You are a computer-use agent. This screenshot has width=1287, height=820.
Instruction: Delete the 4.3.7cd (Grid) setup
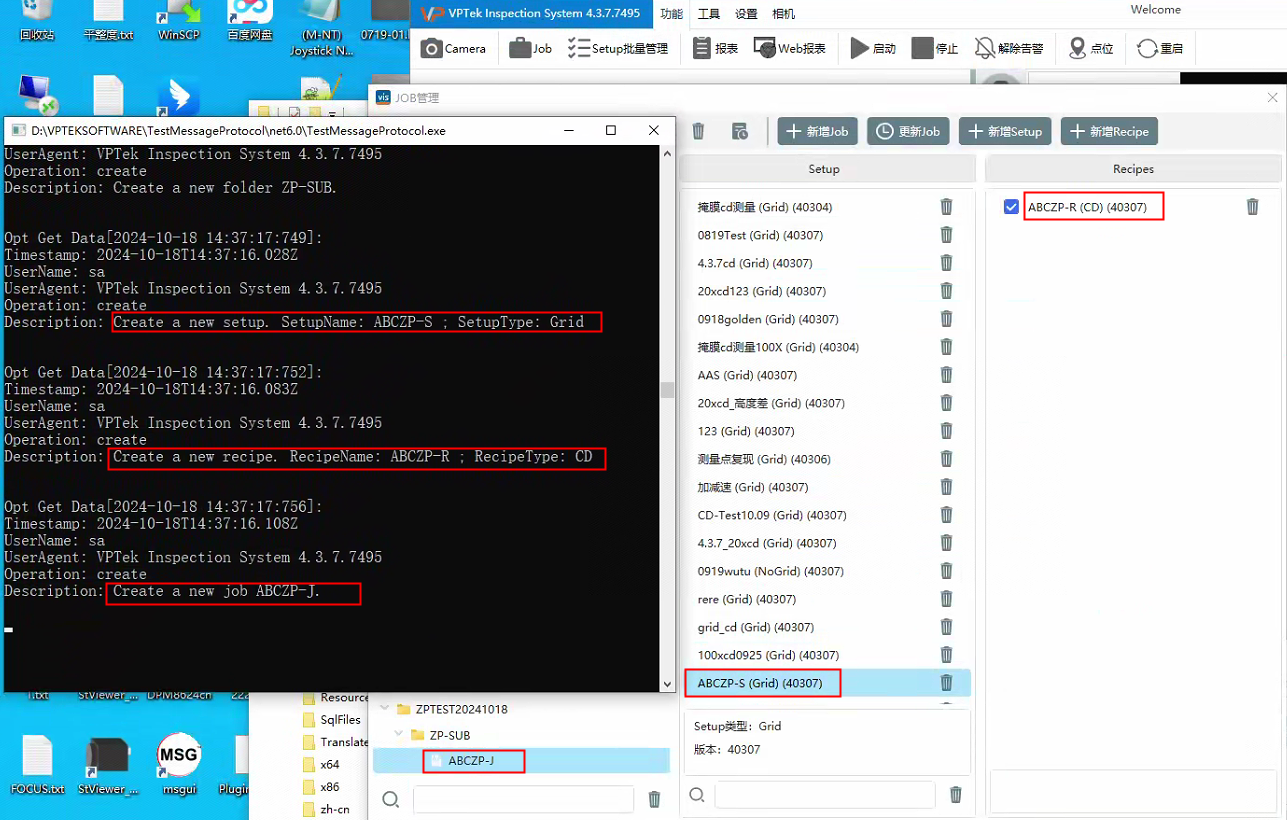pyautogui.click(x=946, y=263)
